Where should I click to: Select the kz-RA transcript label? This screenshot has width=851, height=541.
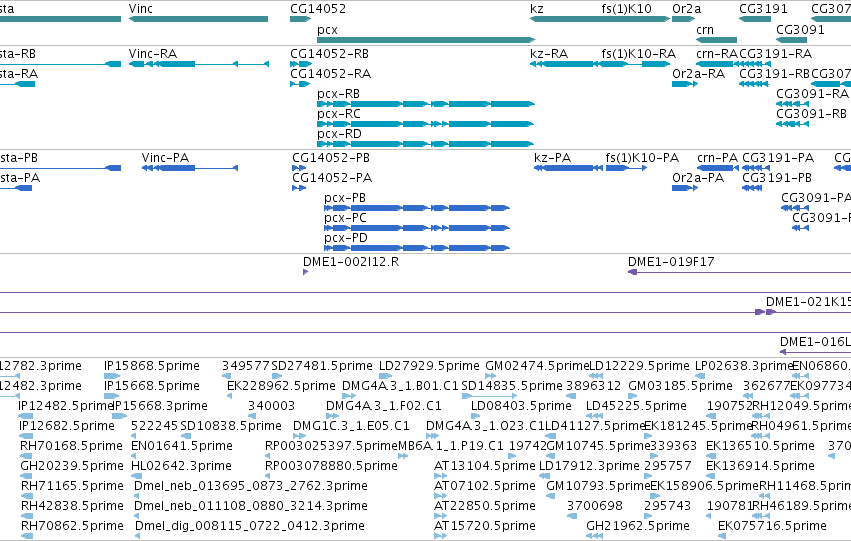tap(549, 54)
